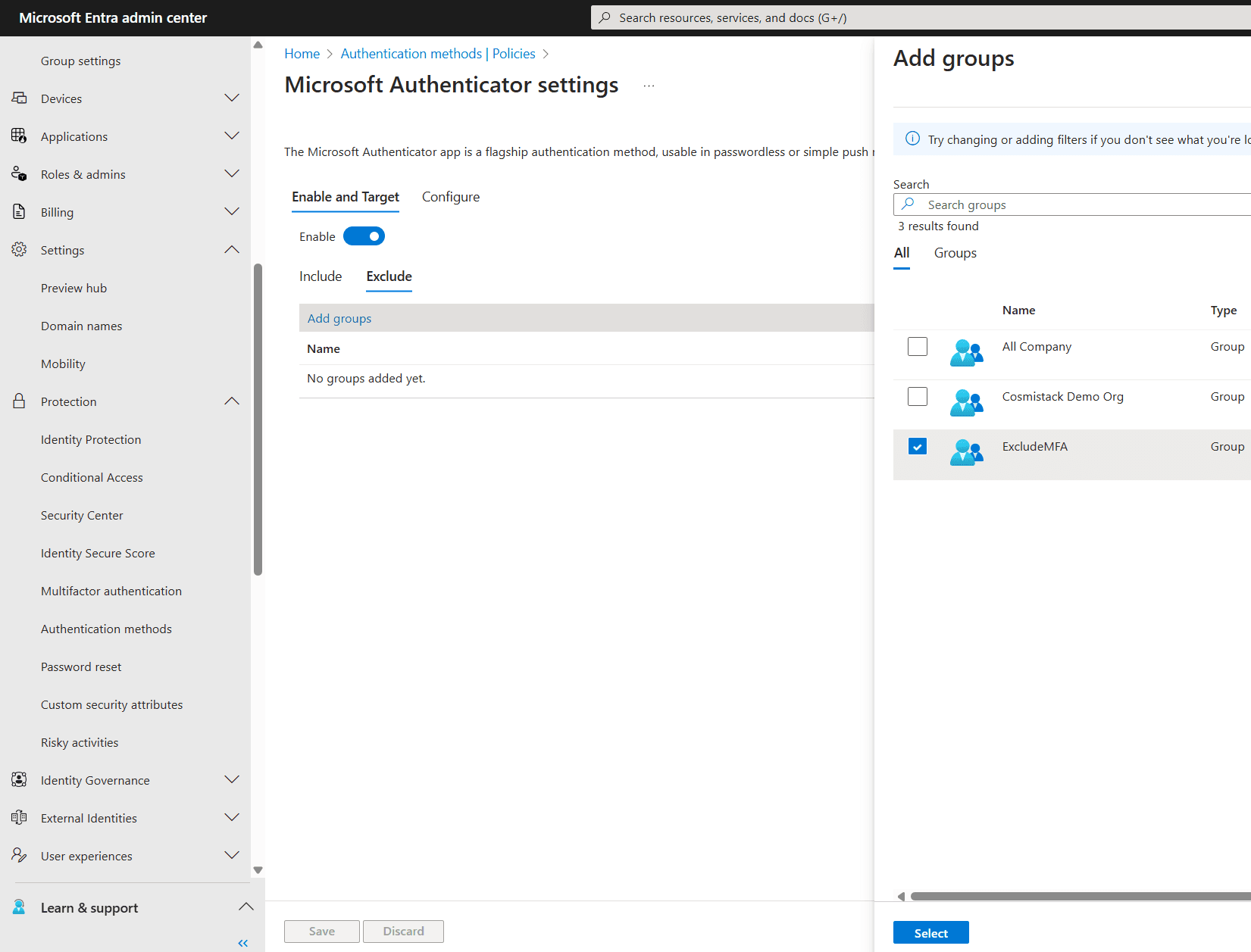Expand the User experiences chevron
The height and width of the screenshot is (952, 1251).
pyautogui.click(x=232, y=856)
